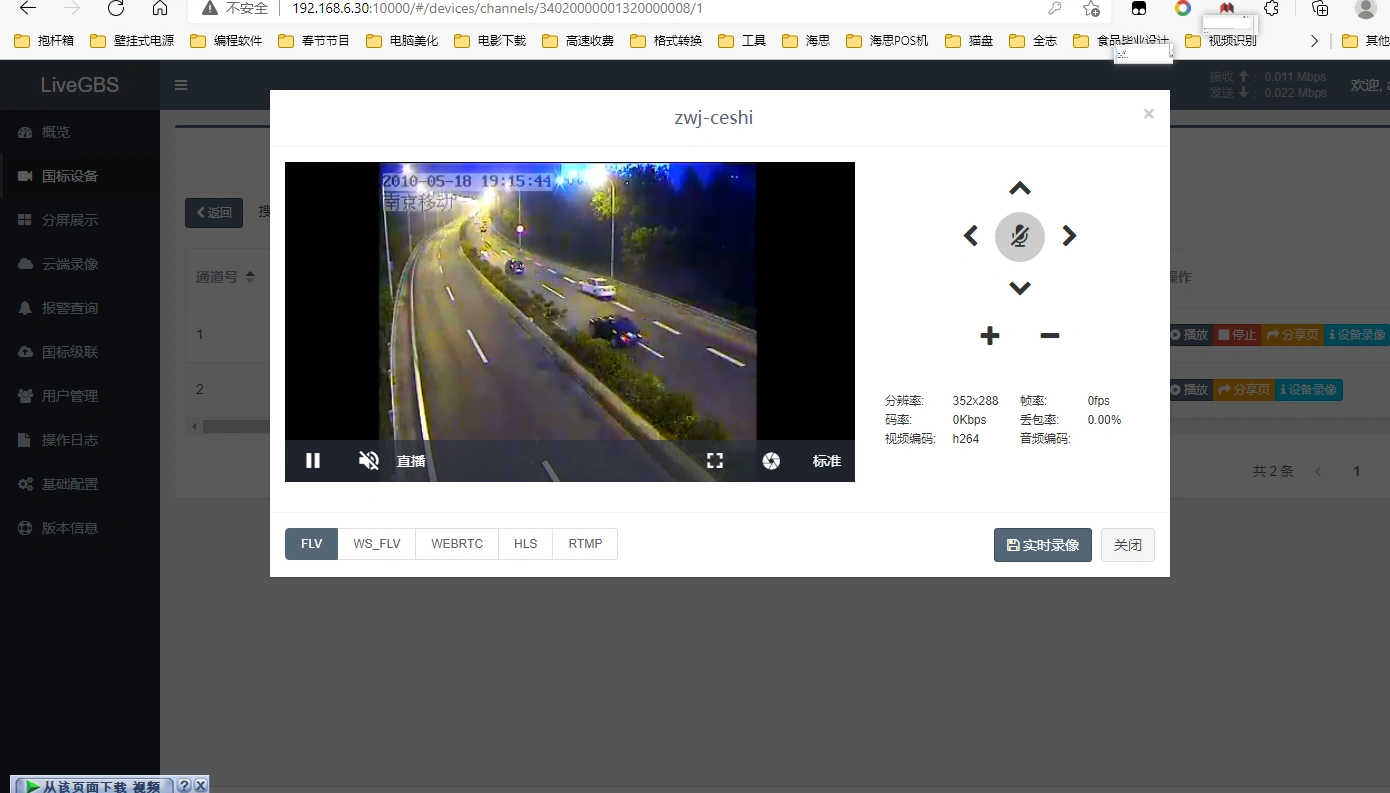Pan the camera left with PTZ arrow
The image size is (1390, 793).
click(970, 236)
